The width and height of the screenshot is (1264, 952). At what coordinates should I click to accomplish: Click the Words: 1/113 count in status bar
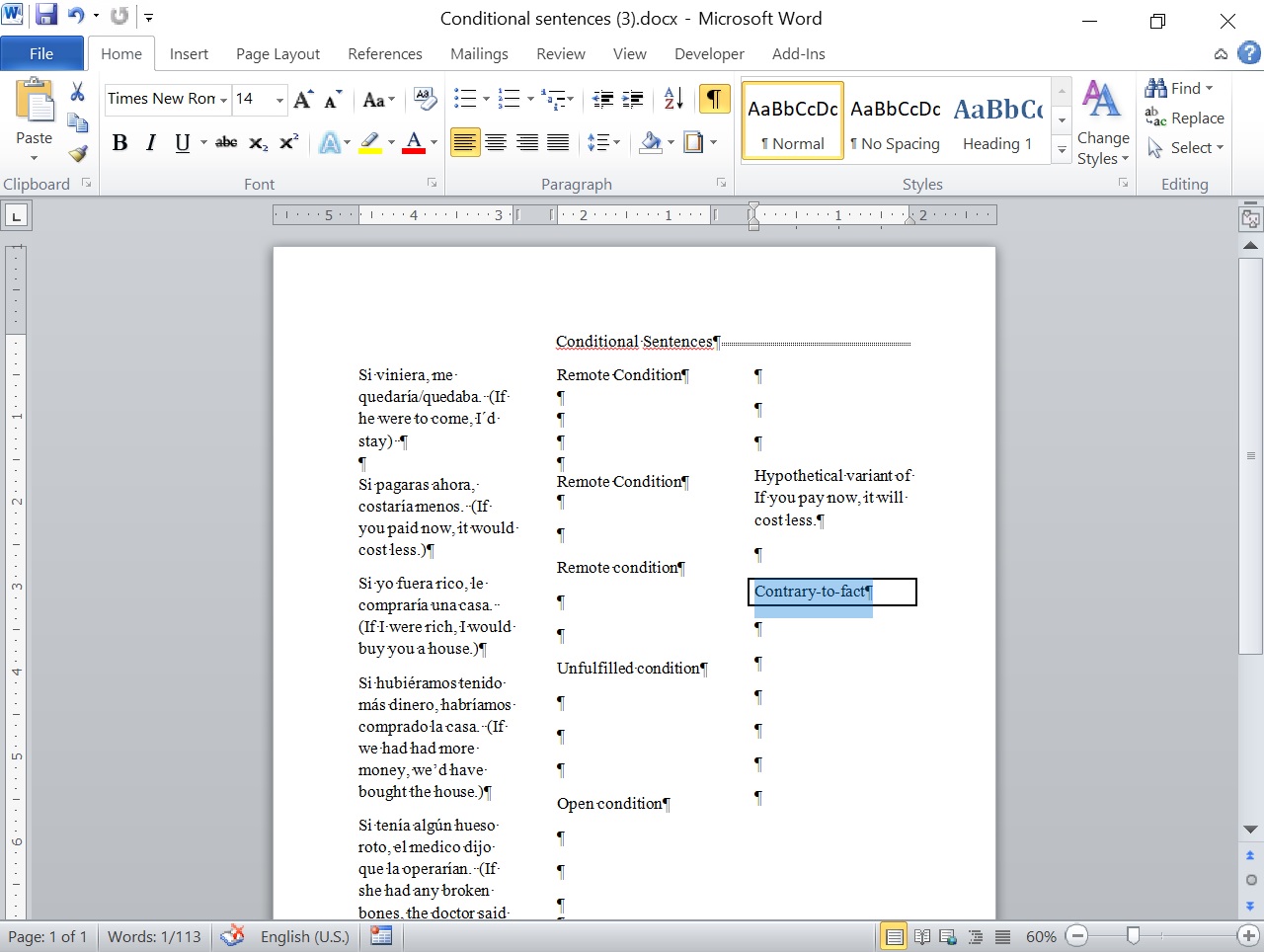click(154, 936)
